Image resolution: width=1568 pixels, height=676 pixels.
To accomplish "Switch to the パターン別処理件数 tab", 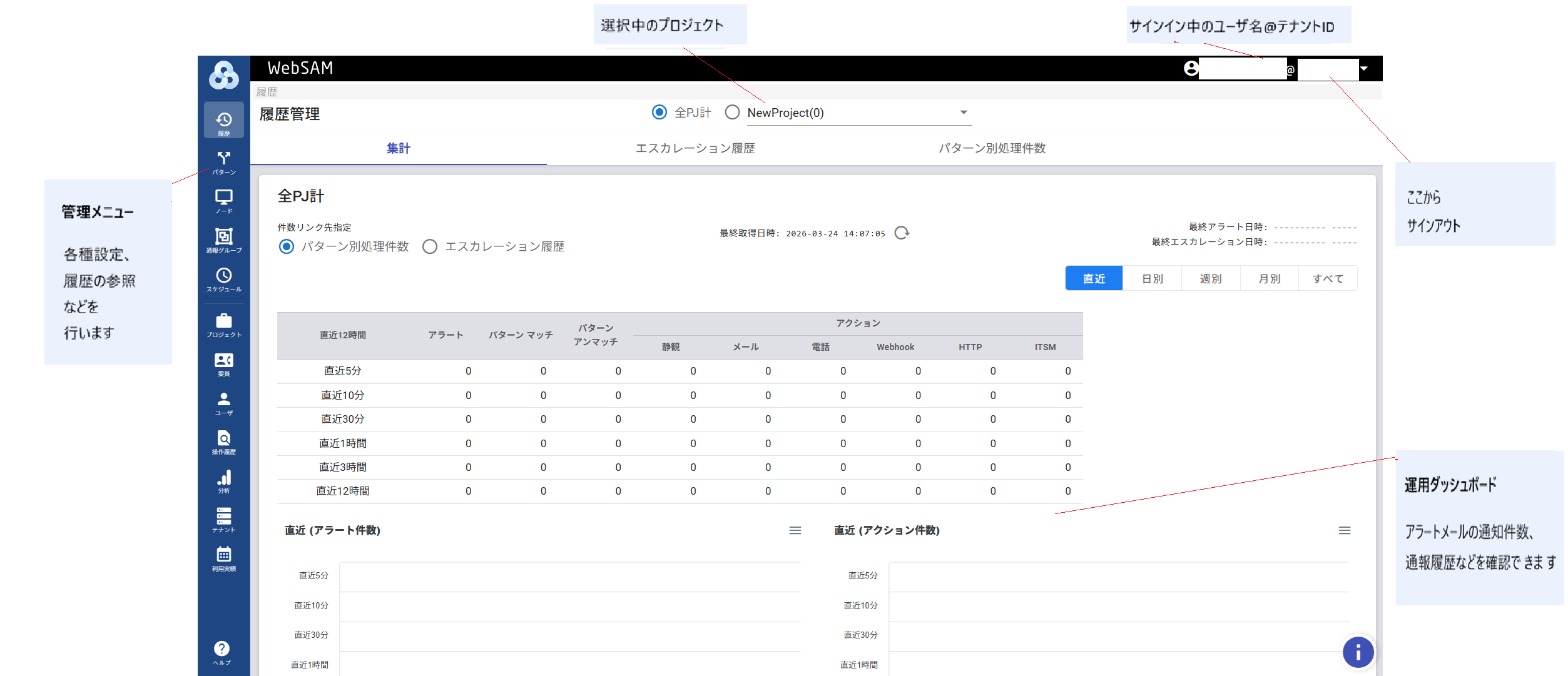I will [992, 149].
